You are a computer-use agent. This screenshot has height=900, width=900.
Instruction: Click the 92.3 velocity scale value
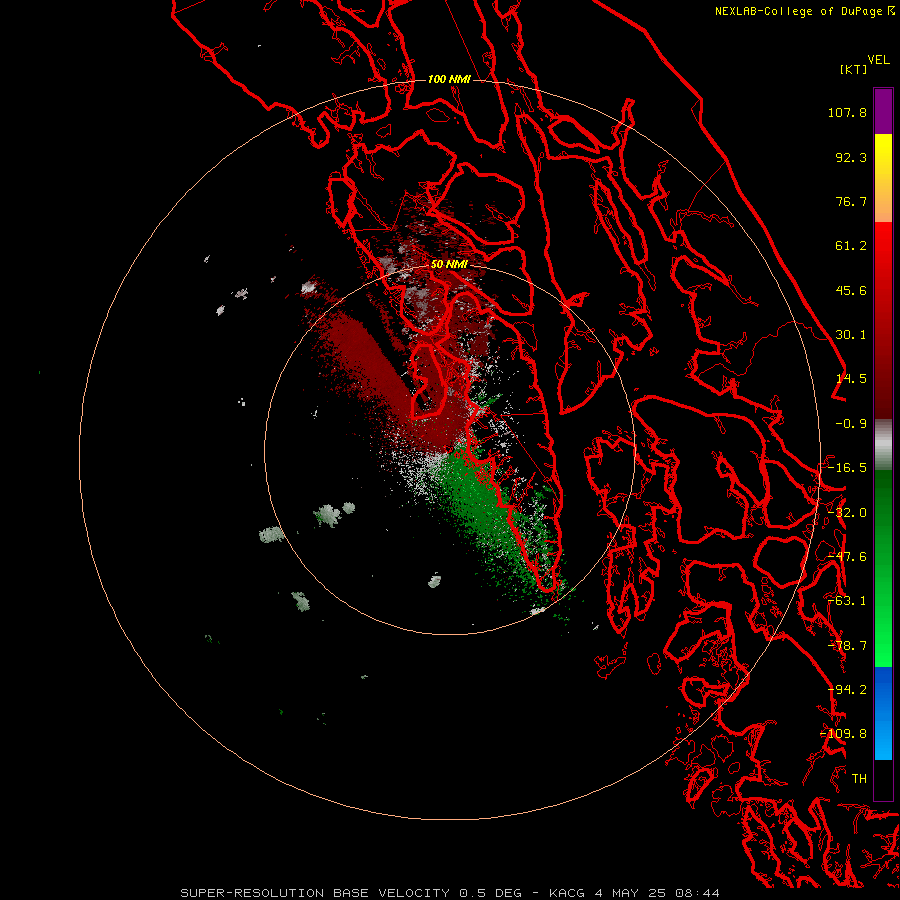tap(851, 157)
